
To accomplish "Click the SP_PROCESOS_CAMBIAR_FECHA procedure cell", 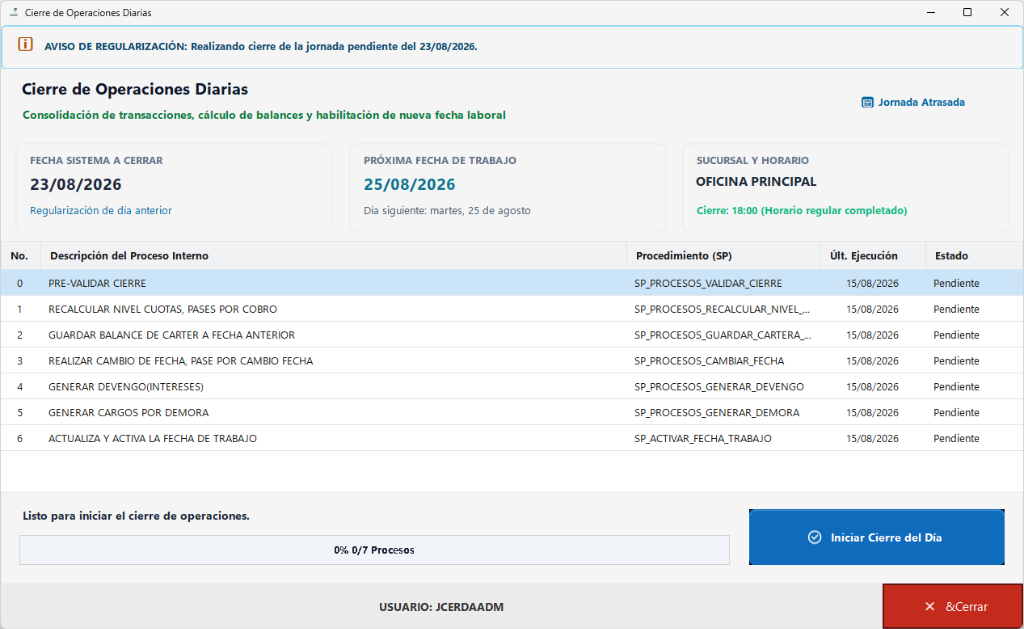I will click(709, 361).
